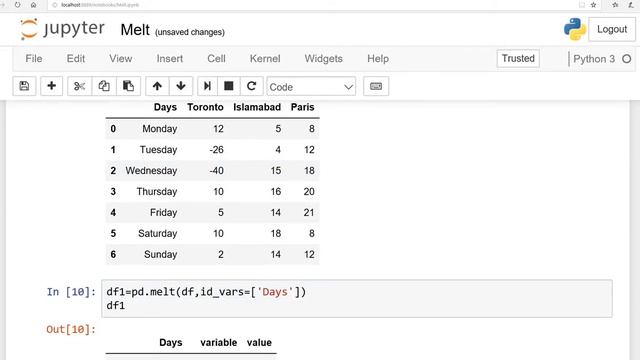The height and width of the screenshot is (360, 640).
Task: Click the save and checkpoint icon
Action: [24, 86]
